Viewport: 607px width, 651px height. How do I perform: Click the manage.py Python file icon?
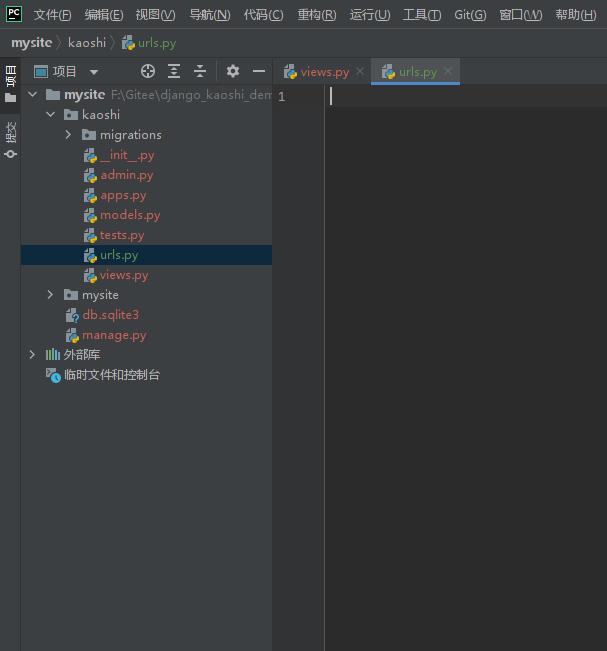coord(72,335)
